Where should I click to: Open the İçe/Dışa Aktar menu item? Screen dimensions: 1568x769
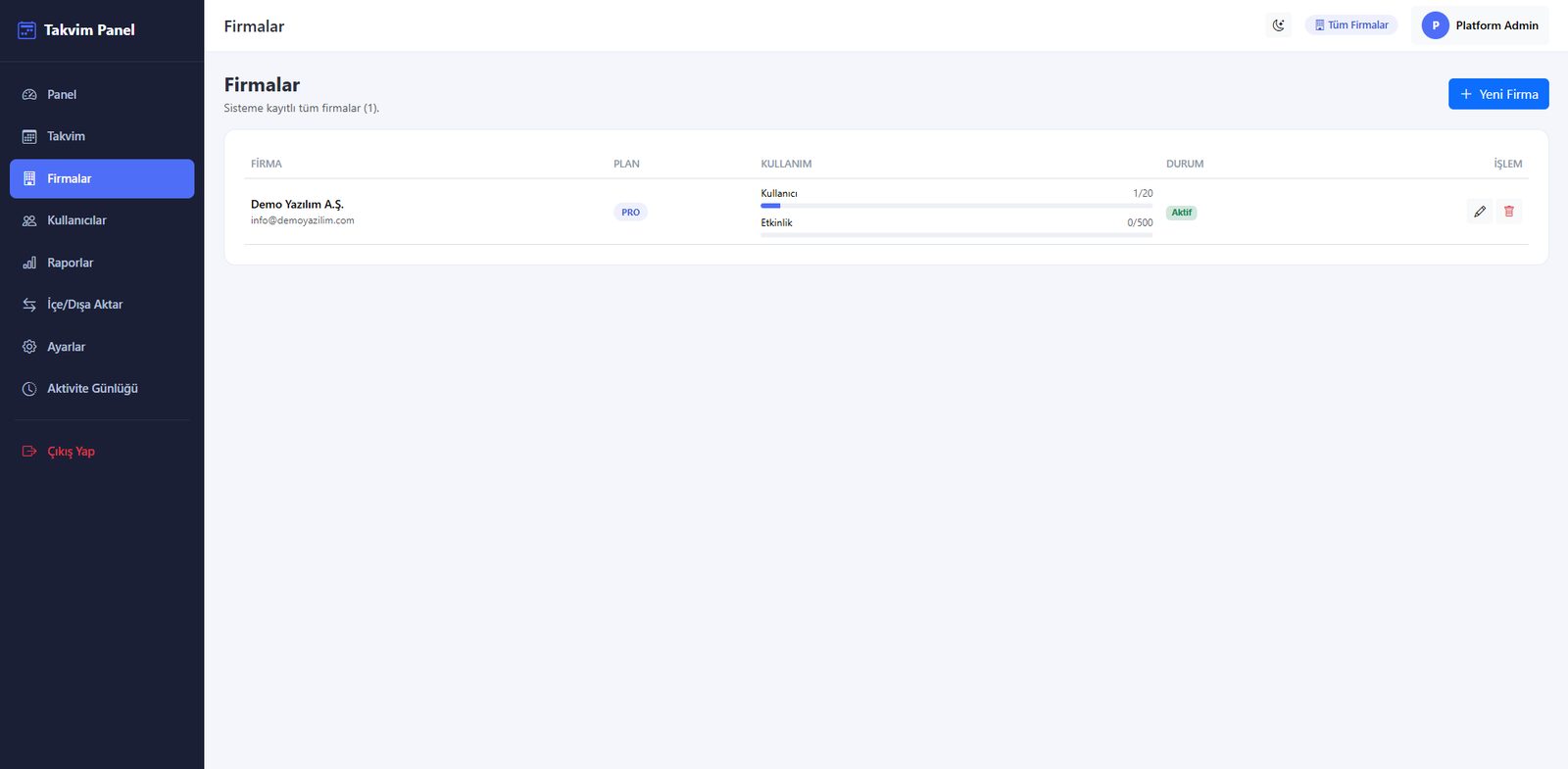pyautogui.click(x=102, y=305)
